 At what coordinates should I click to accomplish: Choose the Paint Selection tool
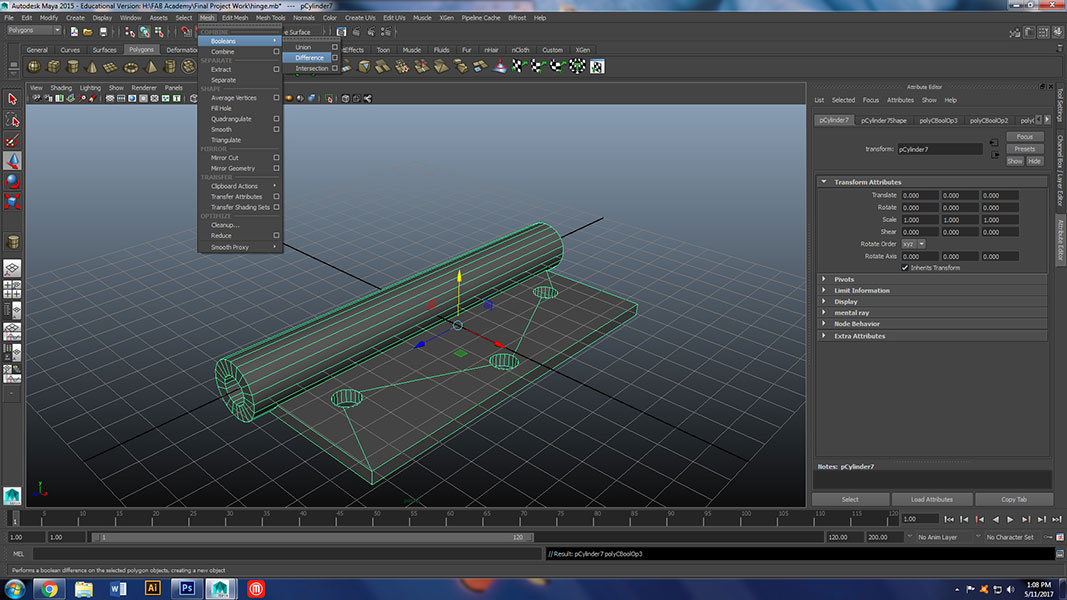(12, 141)
